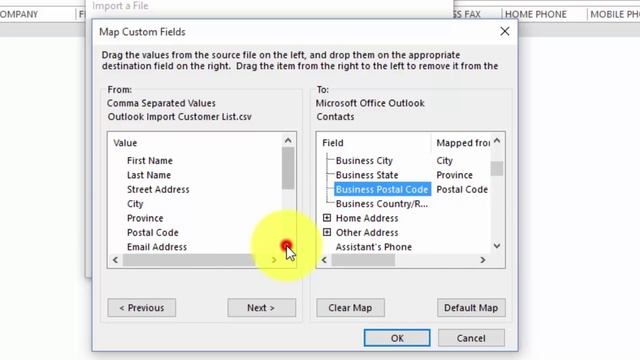This screenshot has width=640, height=360.
Task: Click the Field list vertical scrollbar thumb
Action: tap(497, 168)
